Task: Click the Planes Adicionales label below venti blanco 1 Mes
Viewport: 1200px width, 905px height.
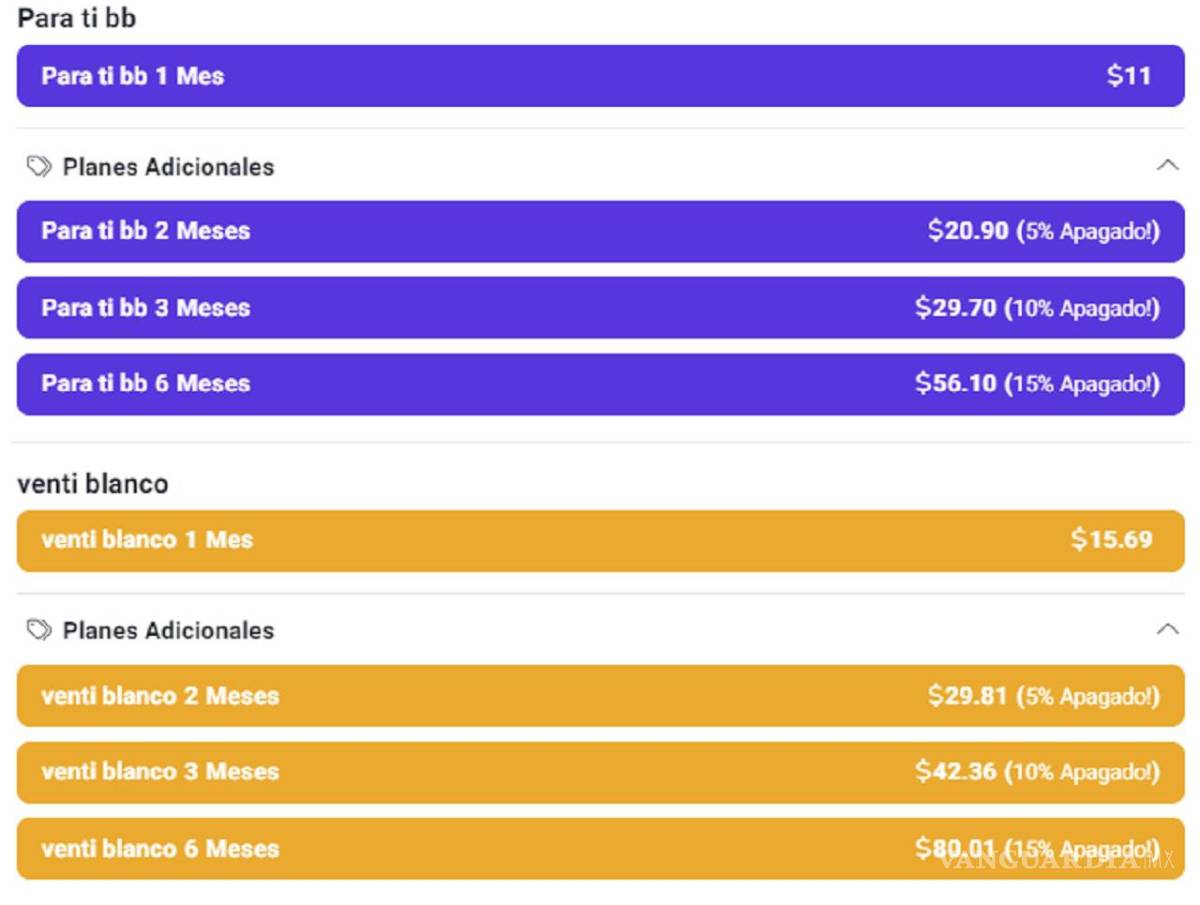Action: click(168, 631)
